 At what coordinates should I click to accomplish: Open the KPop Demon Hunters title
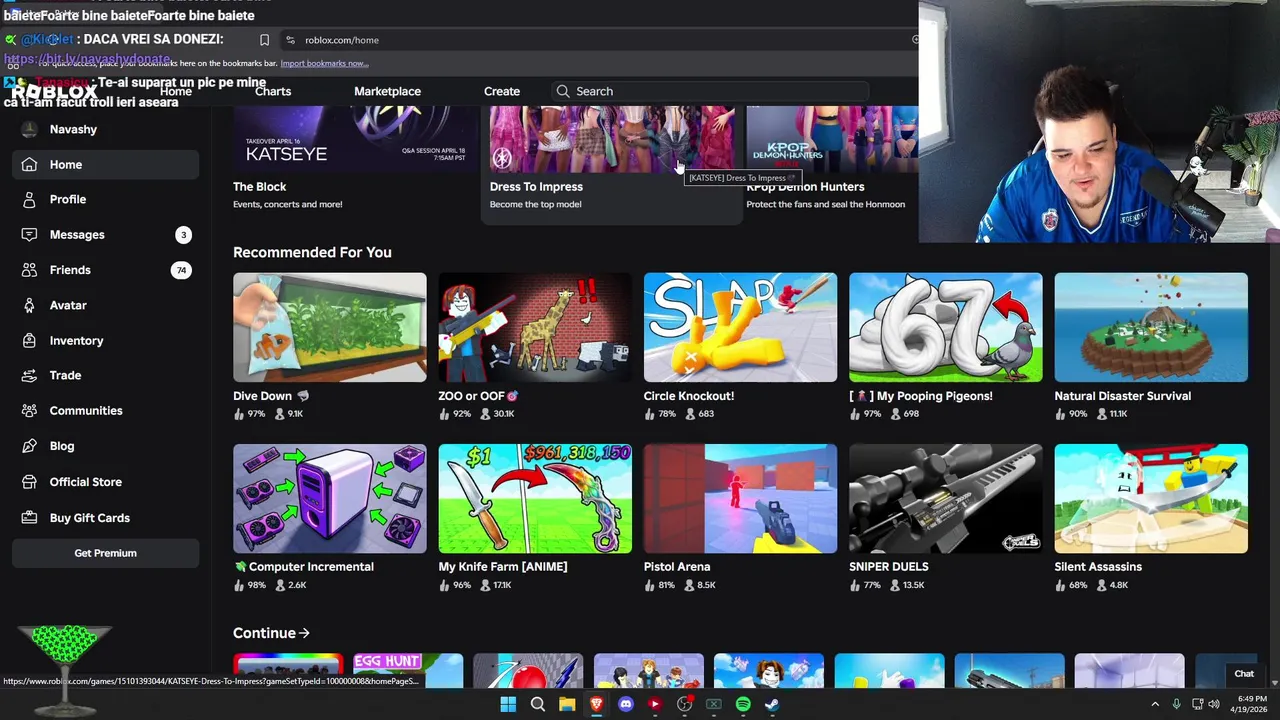805,187
